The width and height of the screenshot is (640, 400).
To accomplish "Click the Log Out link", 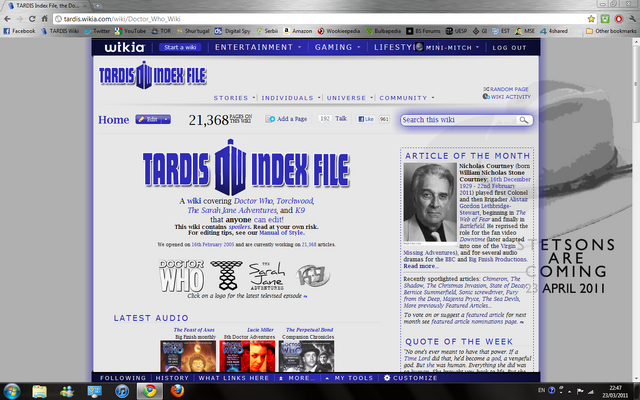I will [509, 48].
